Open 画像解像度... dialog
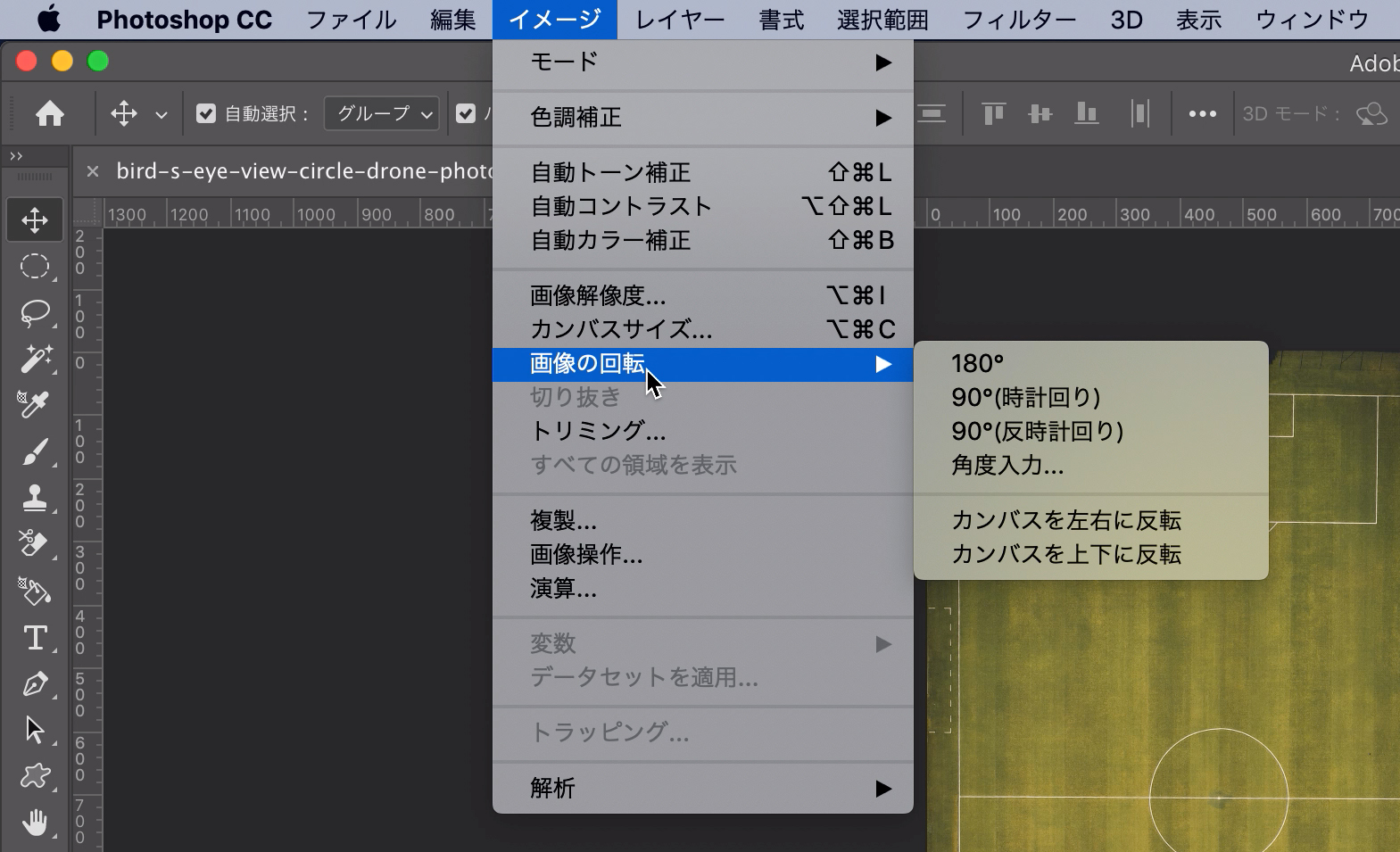1400x852 pixels. pos(703,295)
